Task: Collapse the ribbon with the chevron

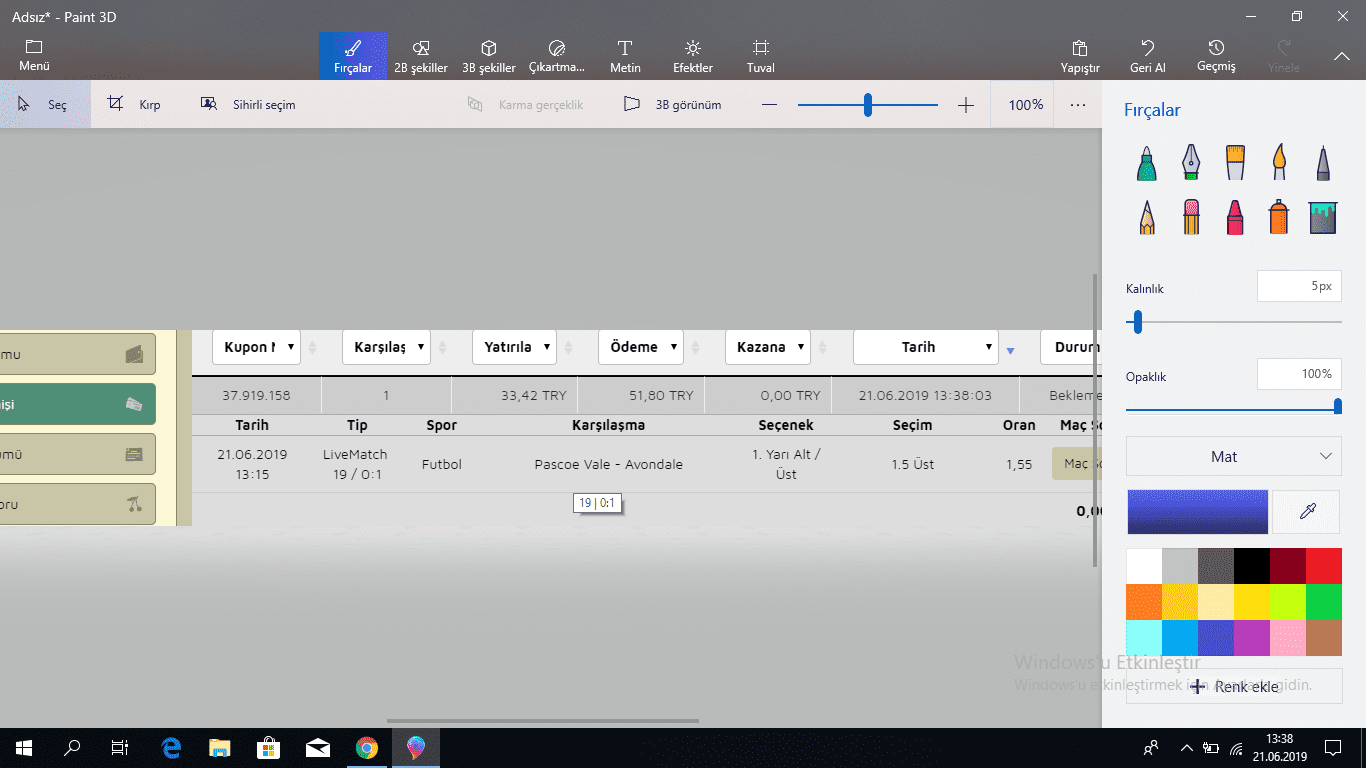Action: coord(1342,57)
